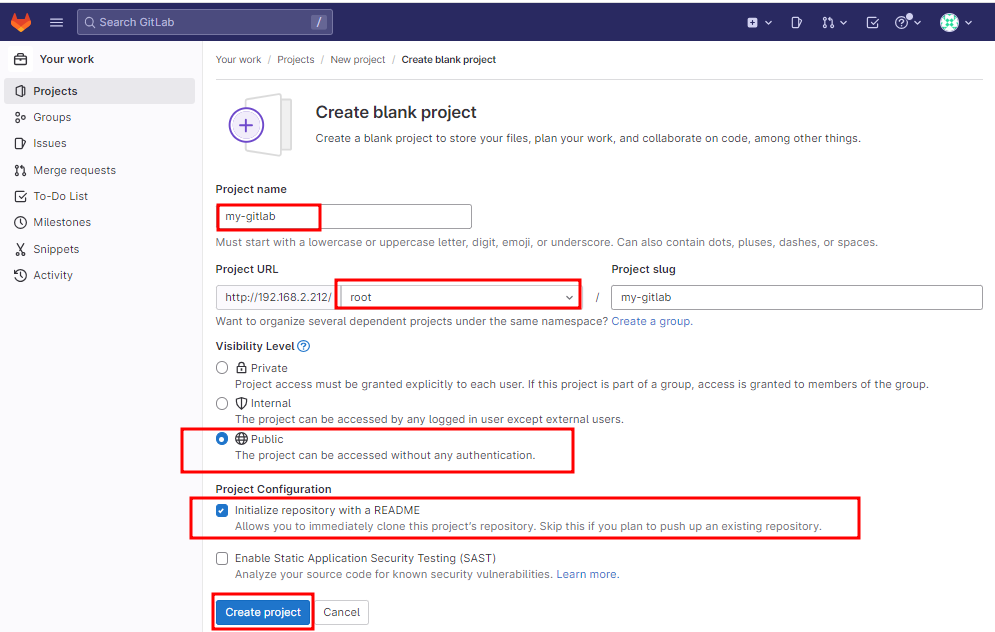Click the Cancel button
995x632 pixels.
[x=341, y=612]
